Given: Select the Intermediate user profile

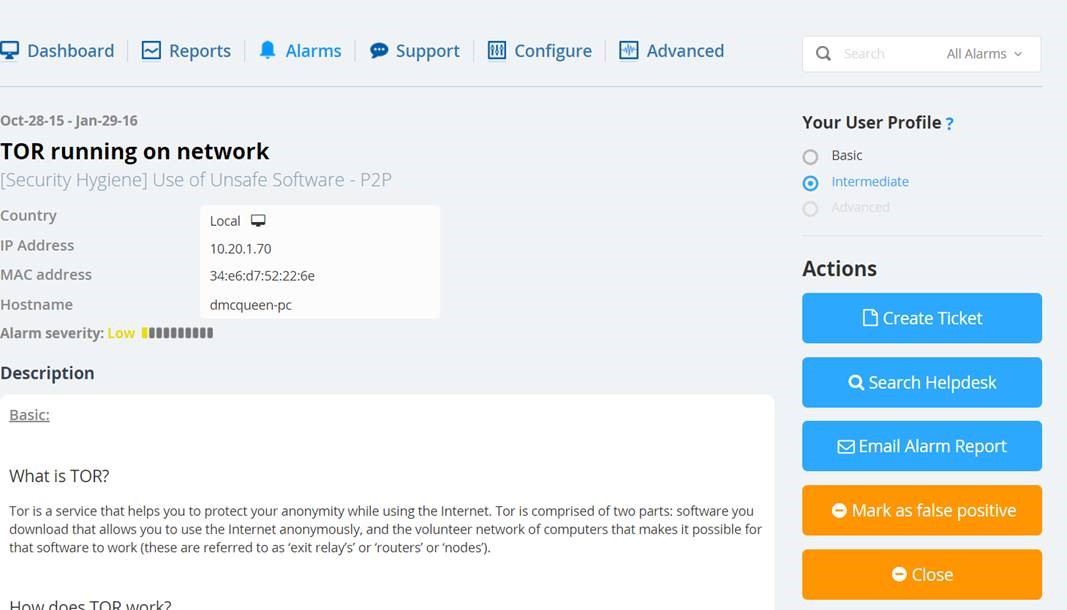Looking at the screenshot, I should click(x=810, y=183).
